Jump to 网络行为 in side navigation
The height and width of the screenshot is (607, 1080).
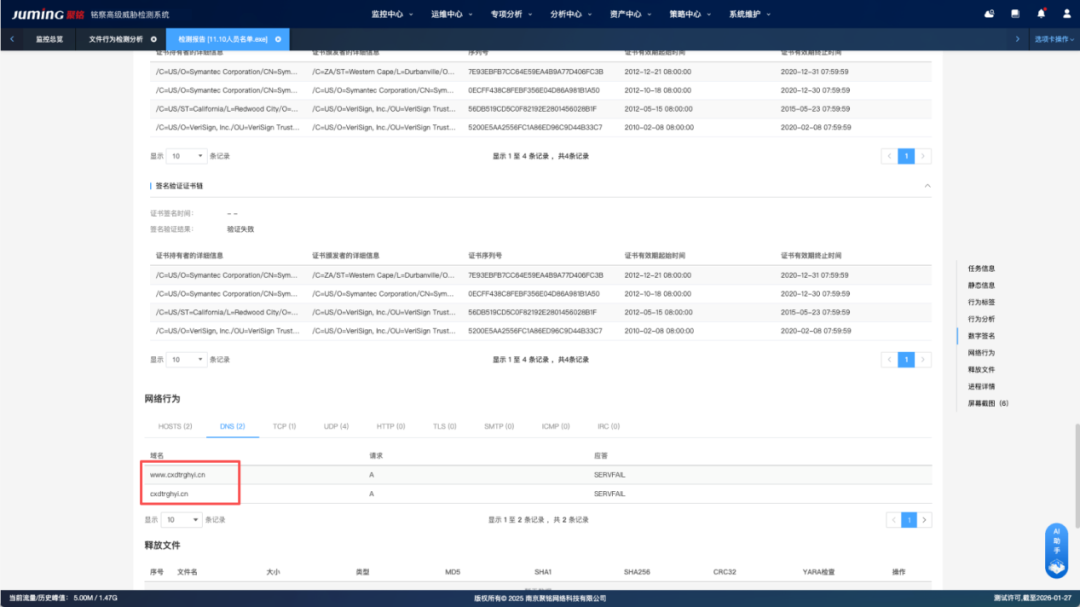(x=981, y=353)
